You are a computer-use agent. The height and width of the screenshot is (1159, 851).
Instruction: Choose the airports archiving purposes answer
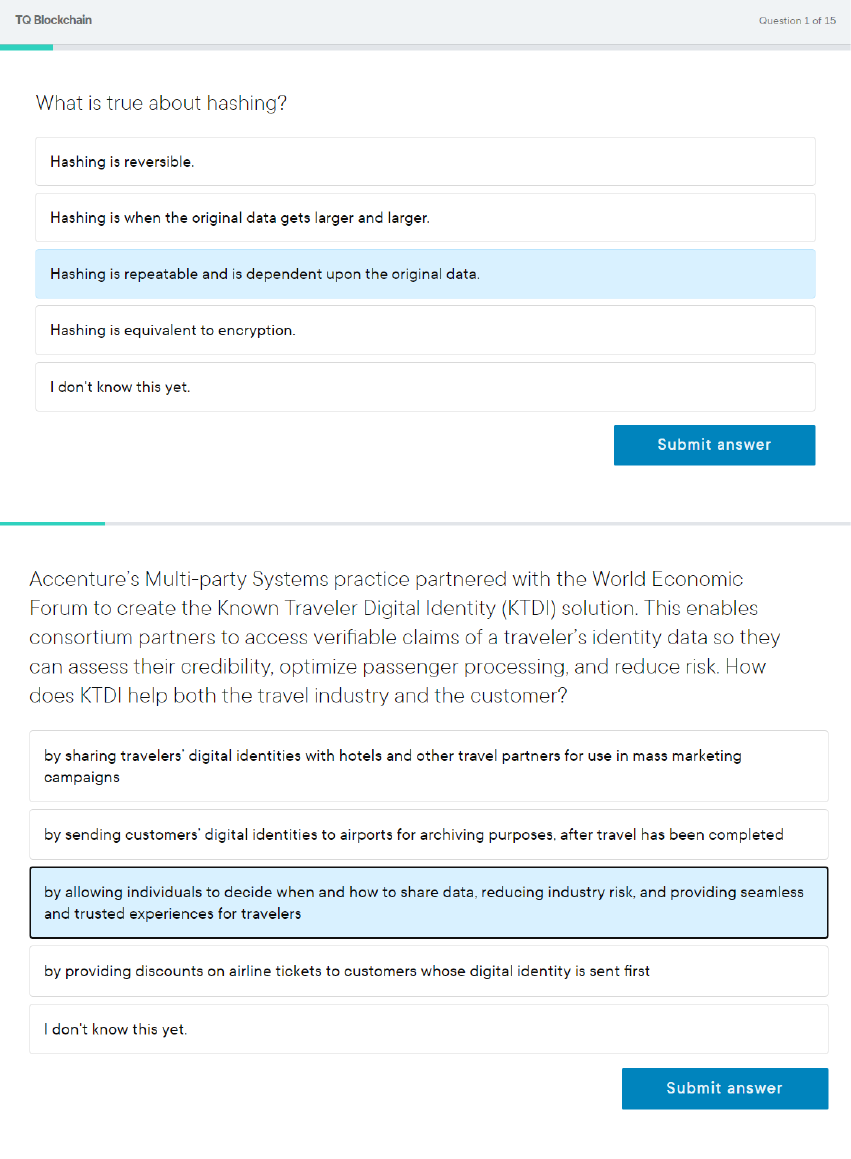click(428, 835)
